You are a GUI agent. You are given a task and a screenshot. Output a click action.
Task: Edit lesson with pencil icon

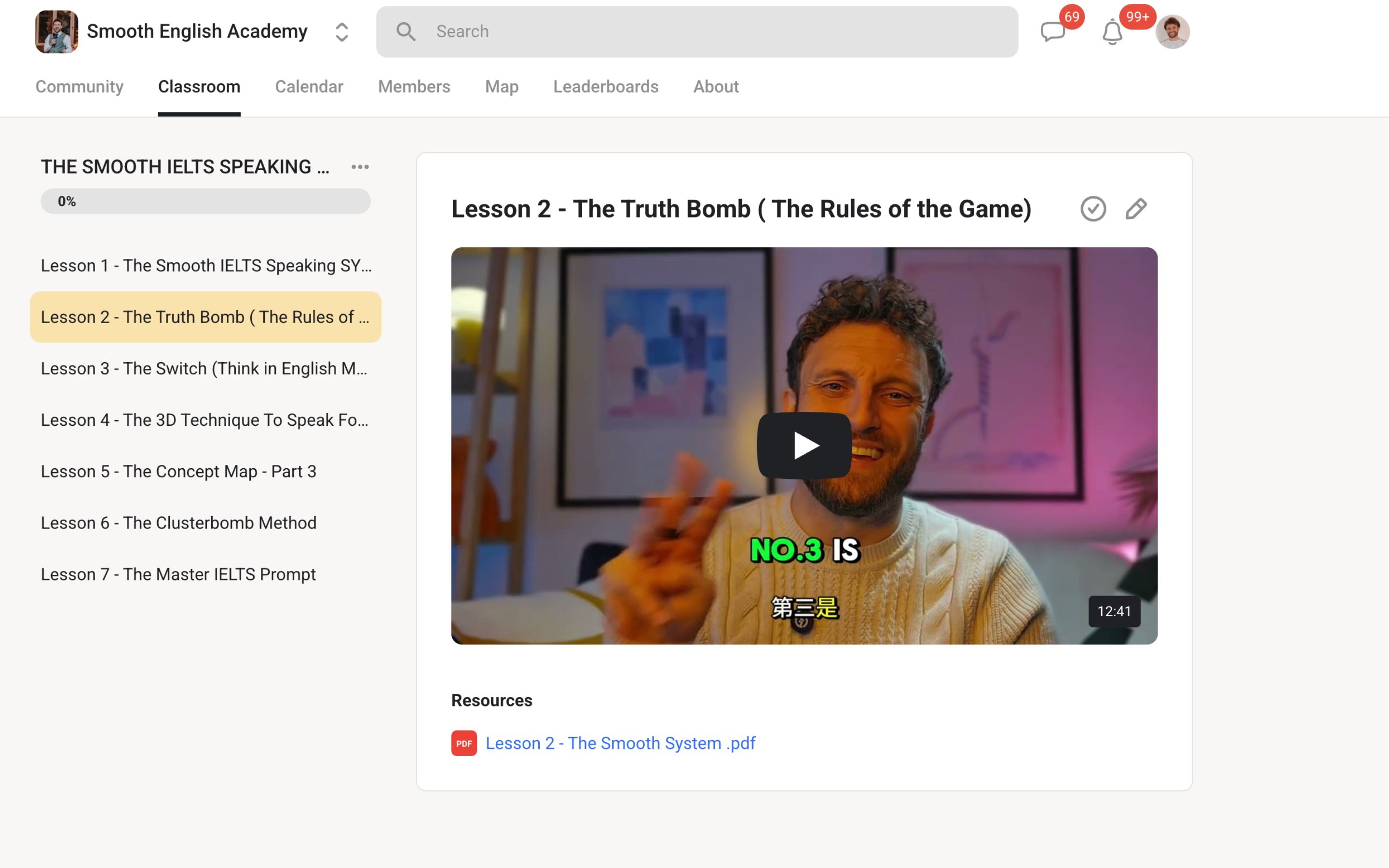(1135, 209)
